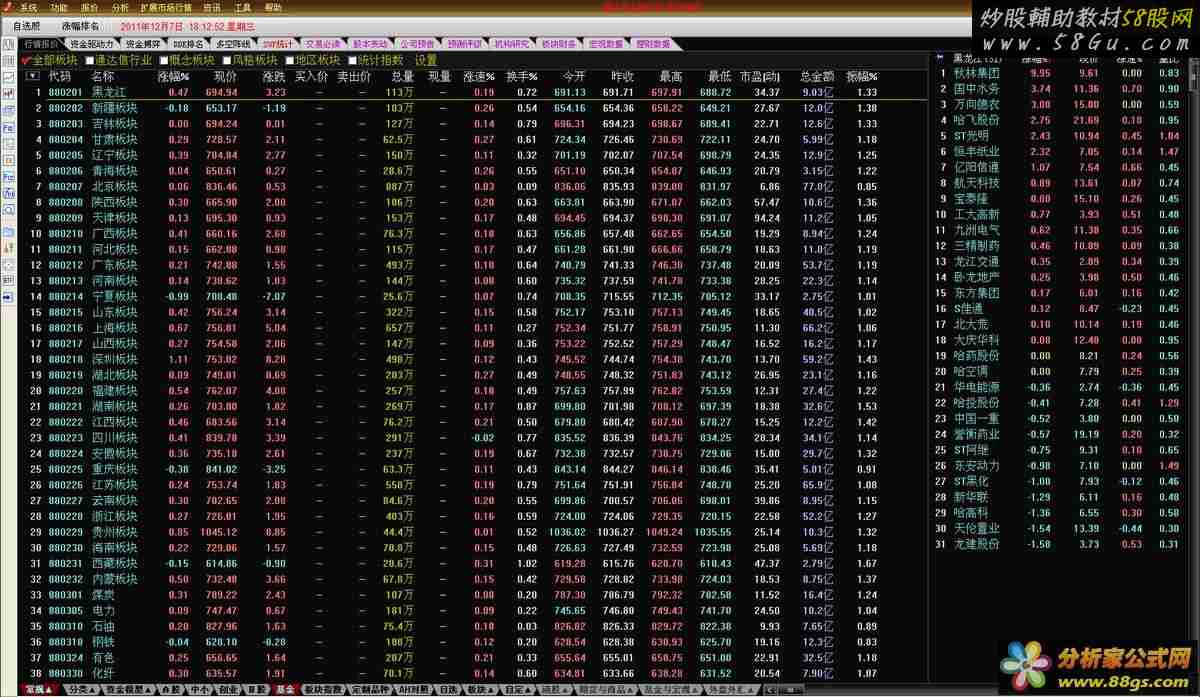Click the red app logo in title bar
The width and height of the screenshot is (1200, 697).
point(8,7)
